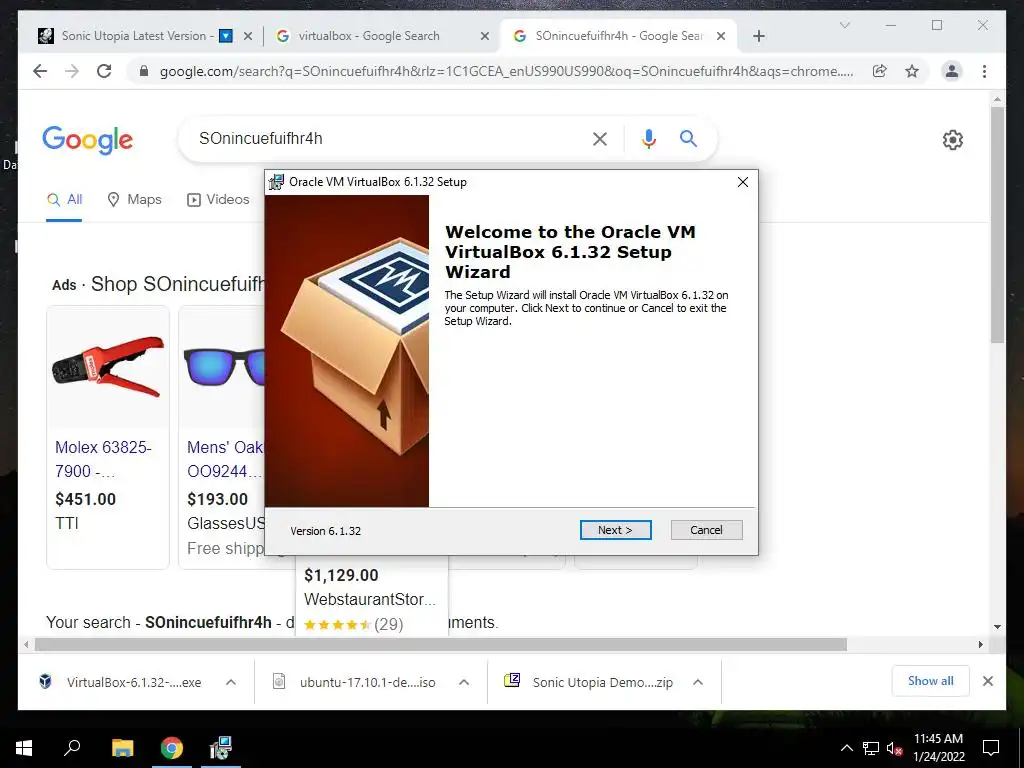Search by voice microphone icon

click(648, 138)
